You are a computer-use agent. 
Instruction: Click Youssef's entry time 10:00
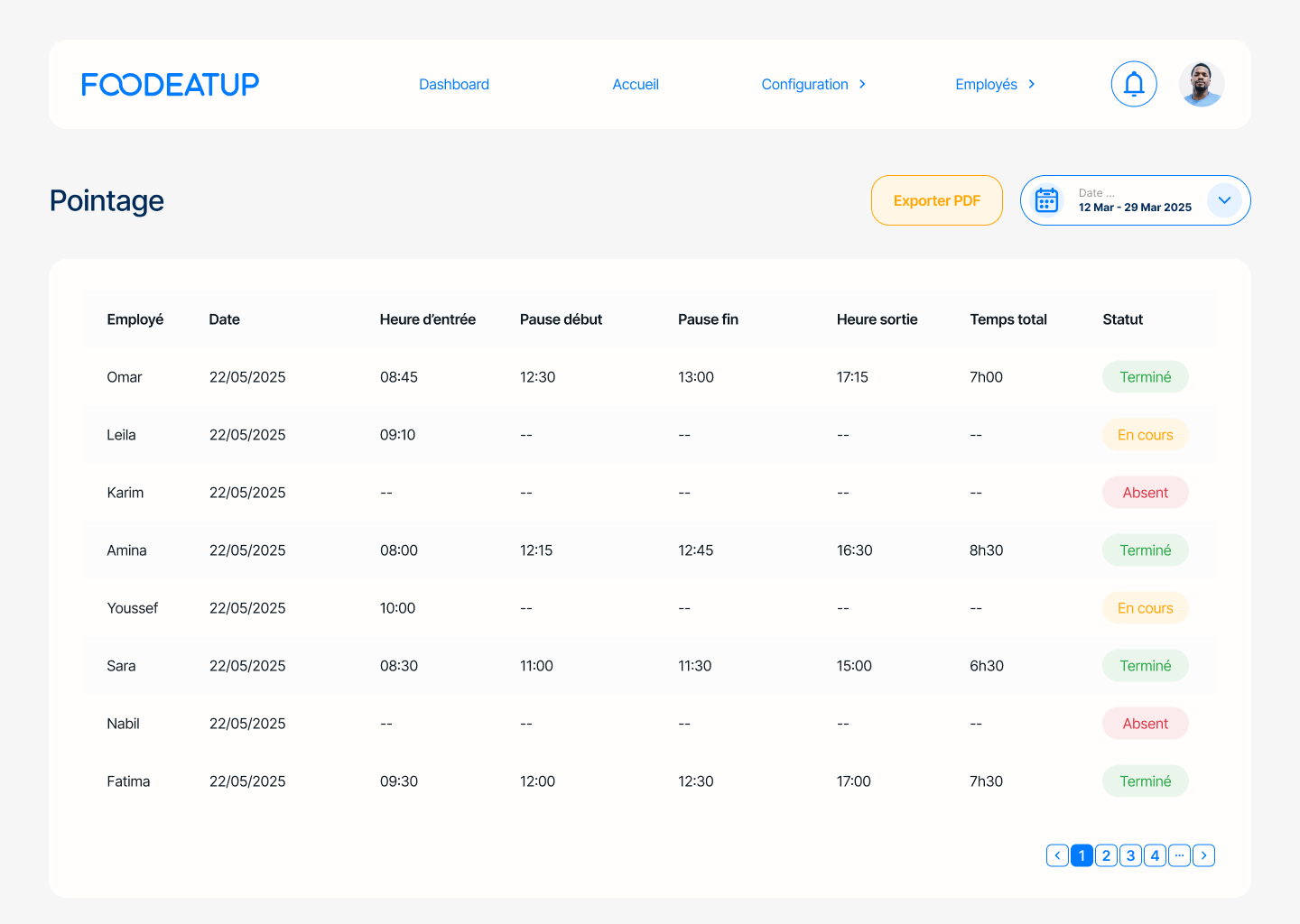click(x=397, y=608)
